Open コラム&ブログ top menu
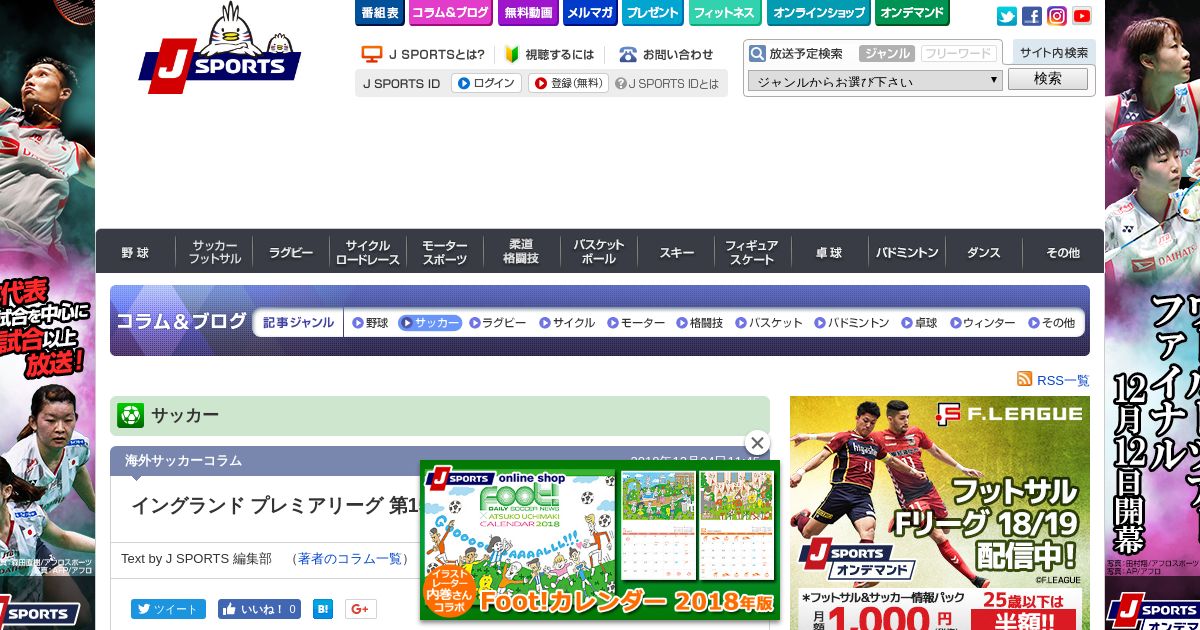 point(451,13)
